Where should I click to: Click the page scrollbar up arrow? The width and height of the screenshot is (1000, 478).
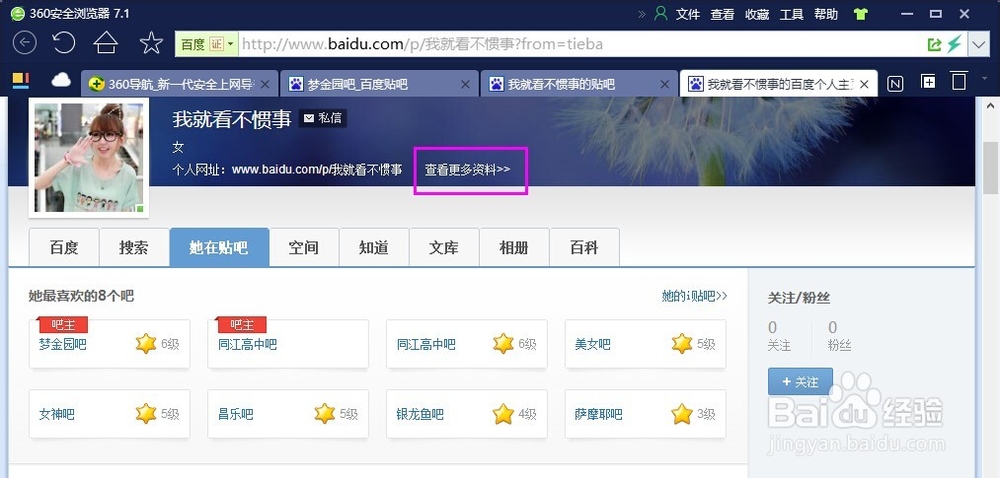tap(990, 106)
